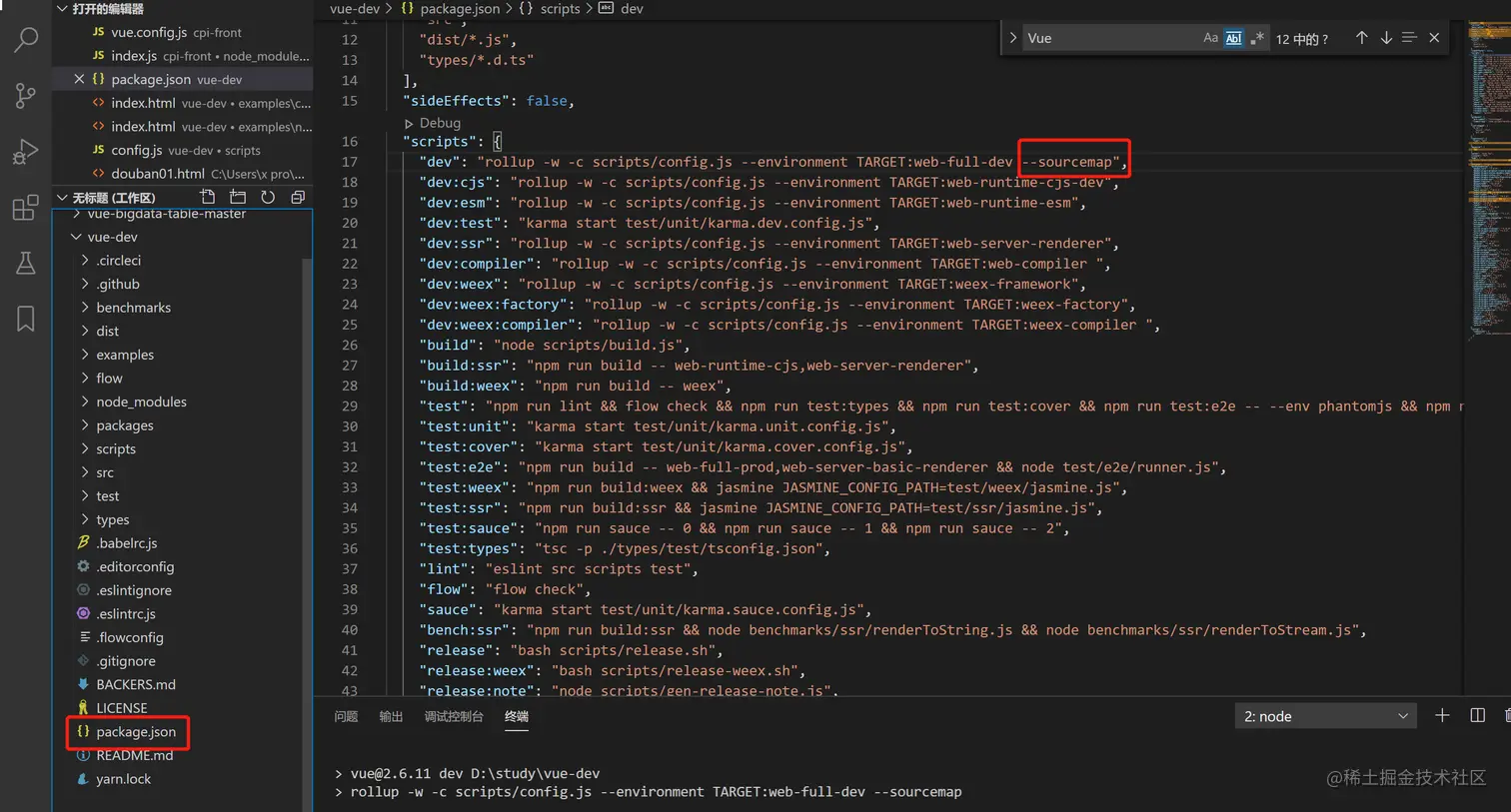Screen dimensions: 1511x812
Task: Select vue.config.js in open editors
Action: [x=183, y=32]
